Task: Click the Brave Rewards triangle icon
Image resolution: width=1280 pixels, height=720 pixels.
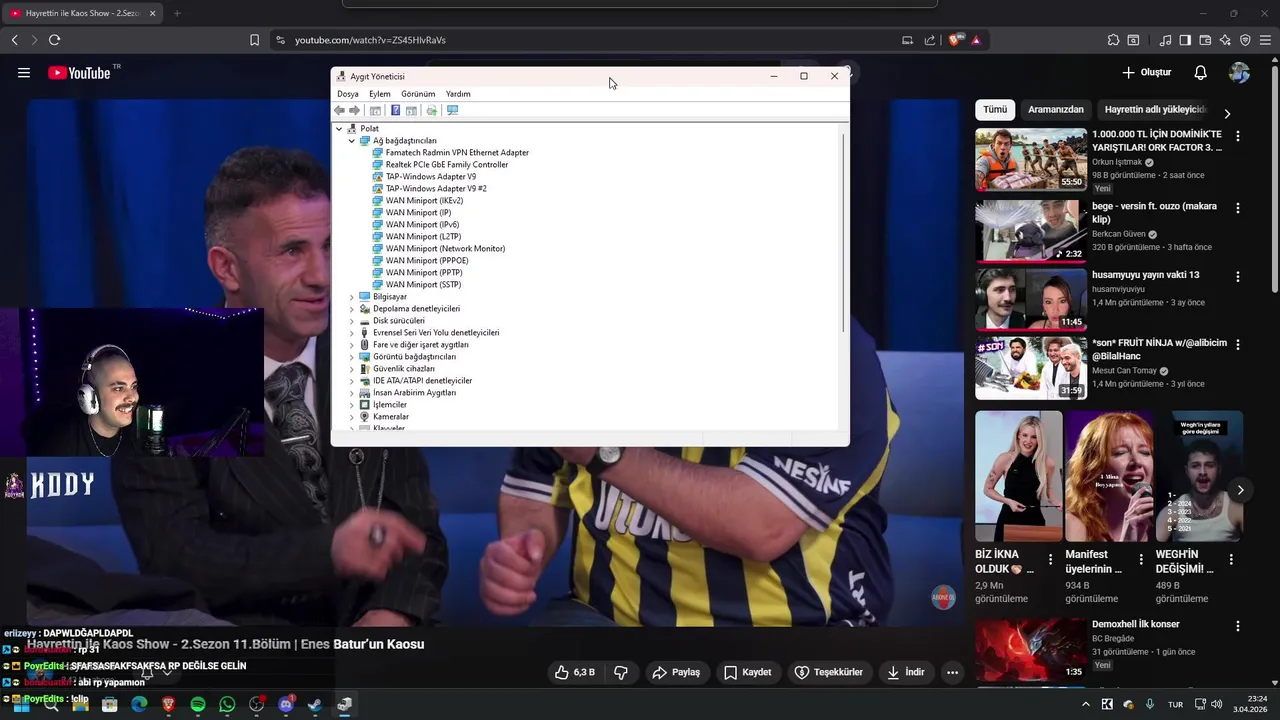Action: [976, 40]
